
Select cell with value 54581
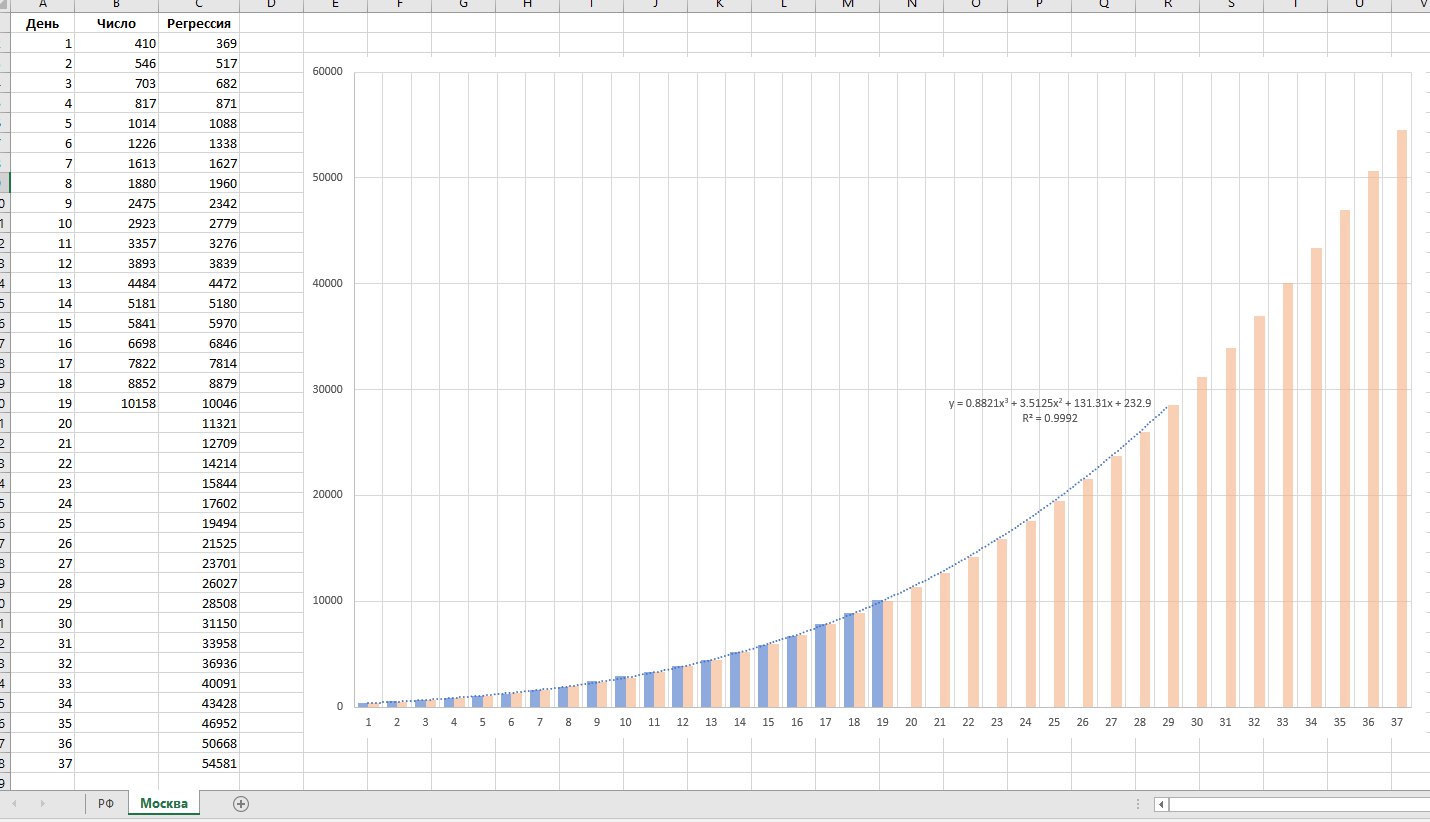pos(199,763)
